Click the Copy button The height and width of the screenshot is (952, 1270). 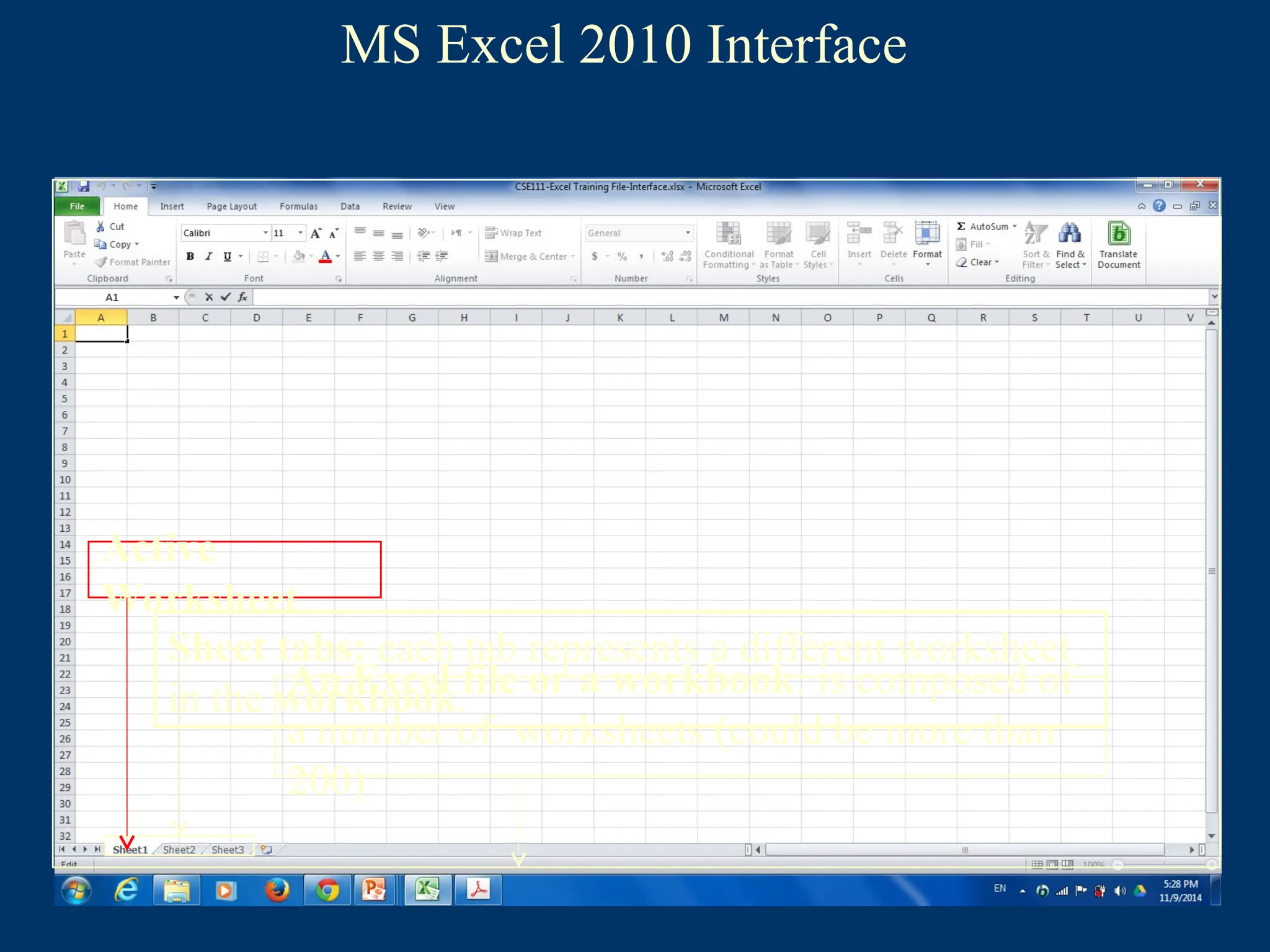(x=116, y=244)
